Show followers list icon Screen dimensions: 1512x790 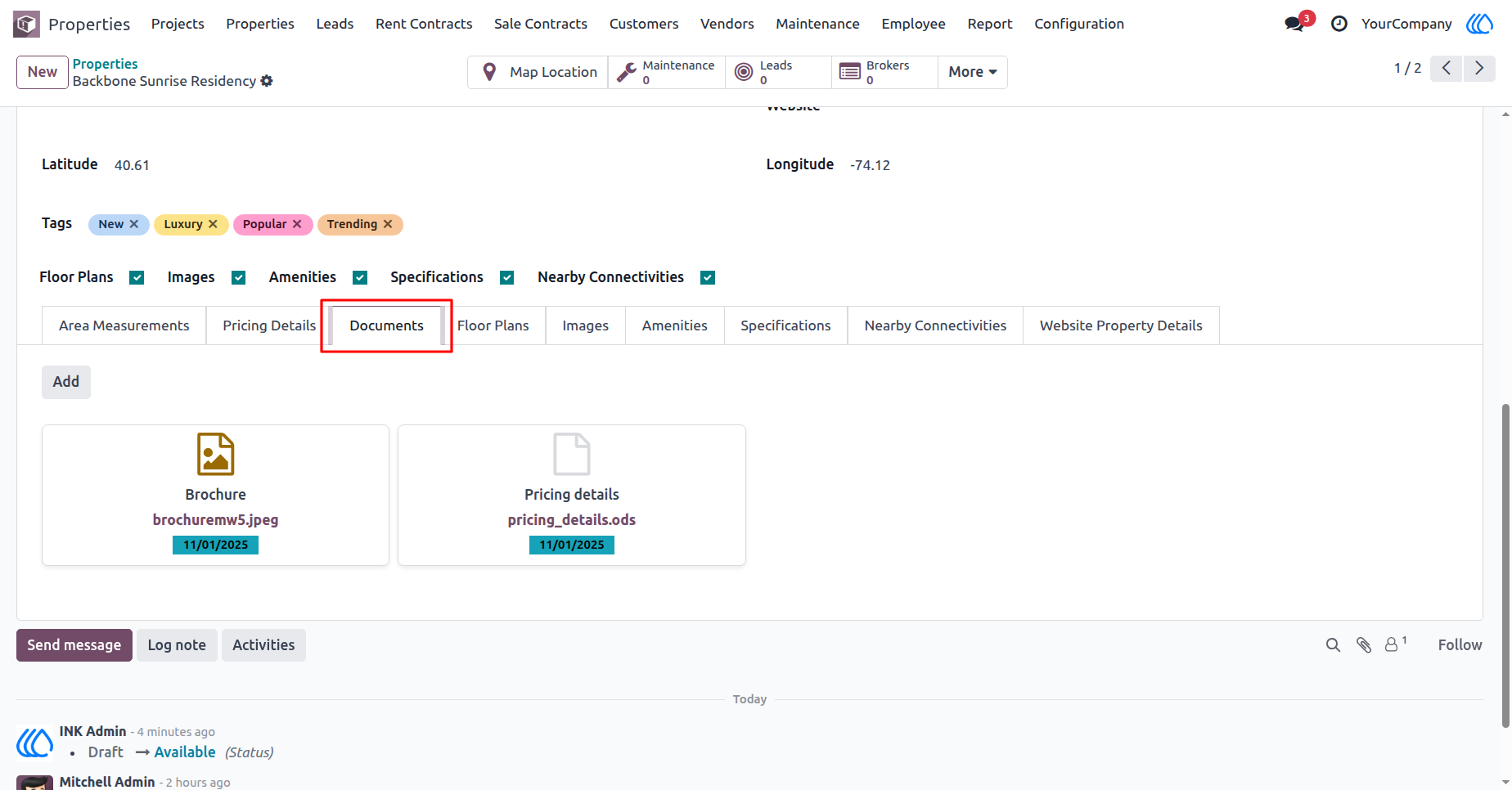click(1394, 644)
